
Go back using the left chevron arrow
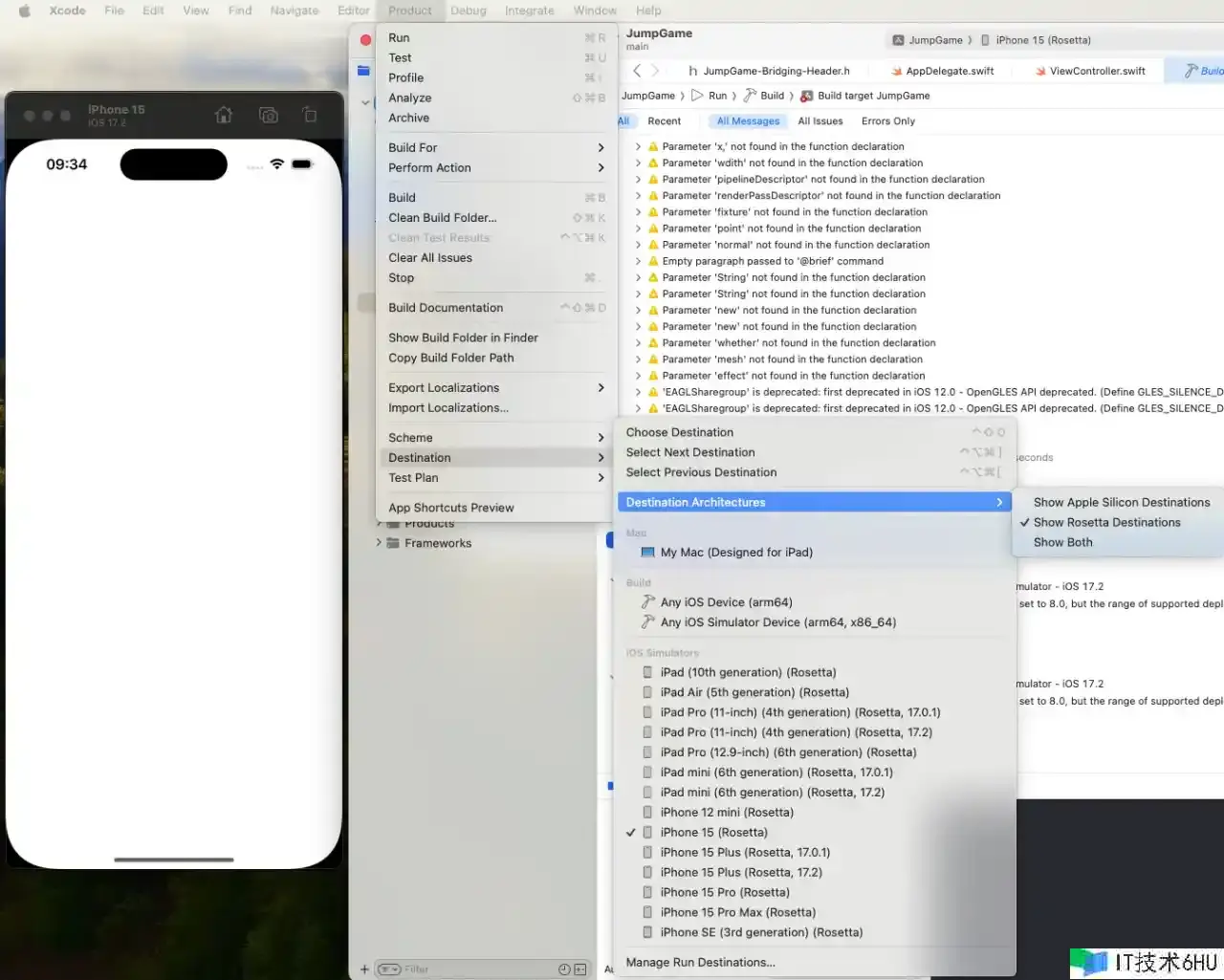coord(637,71)
